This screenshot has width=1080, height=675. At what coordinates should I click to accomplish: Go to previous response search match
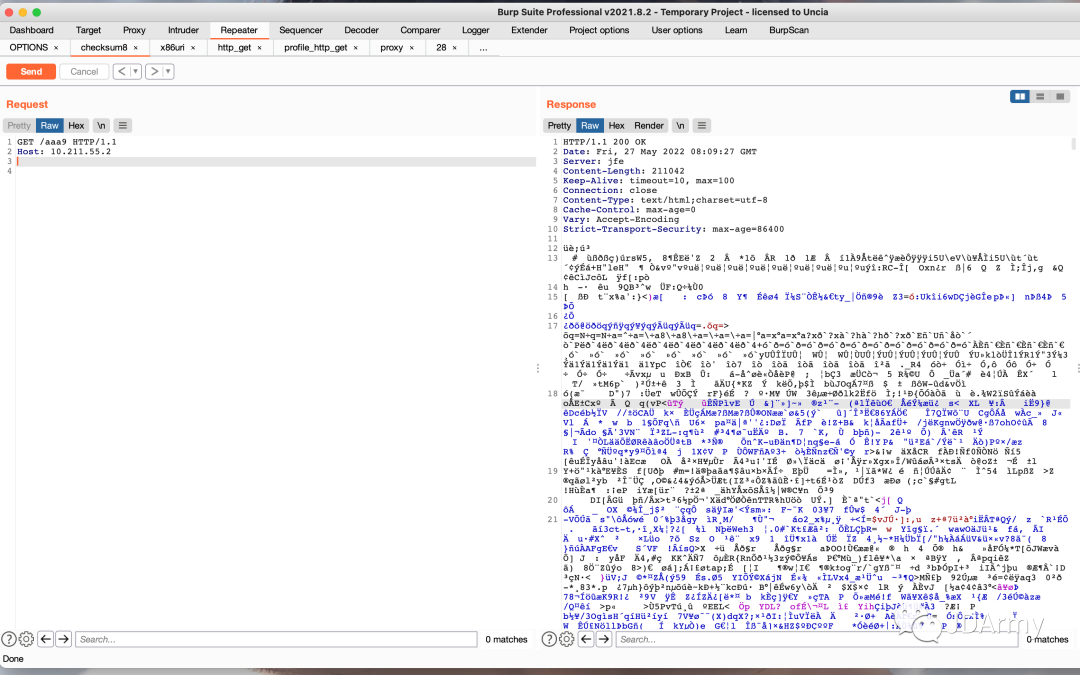click(586, 639)
